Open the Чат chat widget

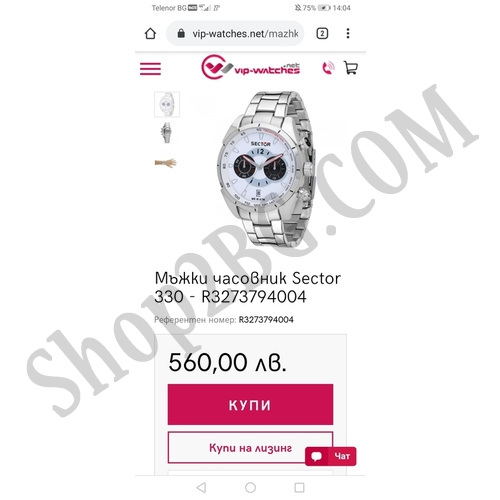(x=331, y=456)
